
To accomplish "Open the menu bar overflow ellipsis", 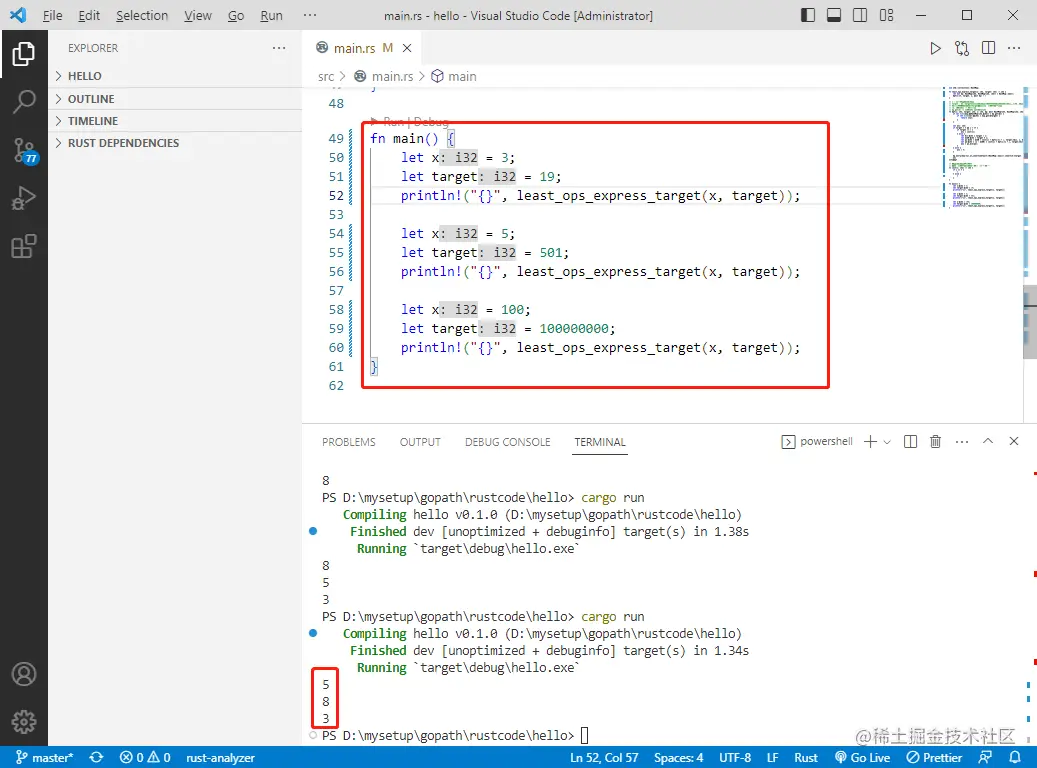I will point(310,15).
